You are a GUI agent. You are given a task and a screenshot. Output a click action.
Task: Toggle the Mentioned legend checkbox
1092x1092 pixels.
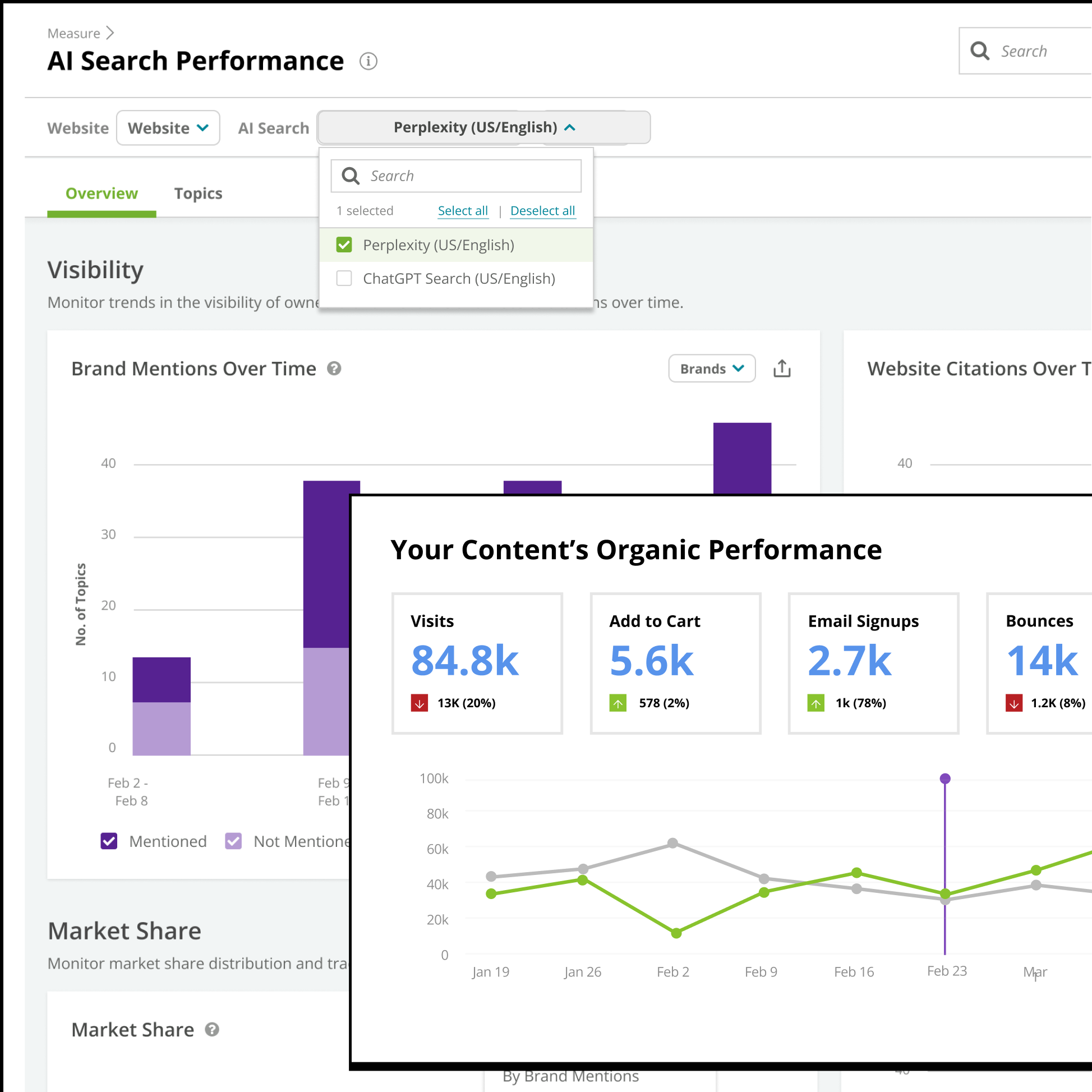point(109,841)
